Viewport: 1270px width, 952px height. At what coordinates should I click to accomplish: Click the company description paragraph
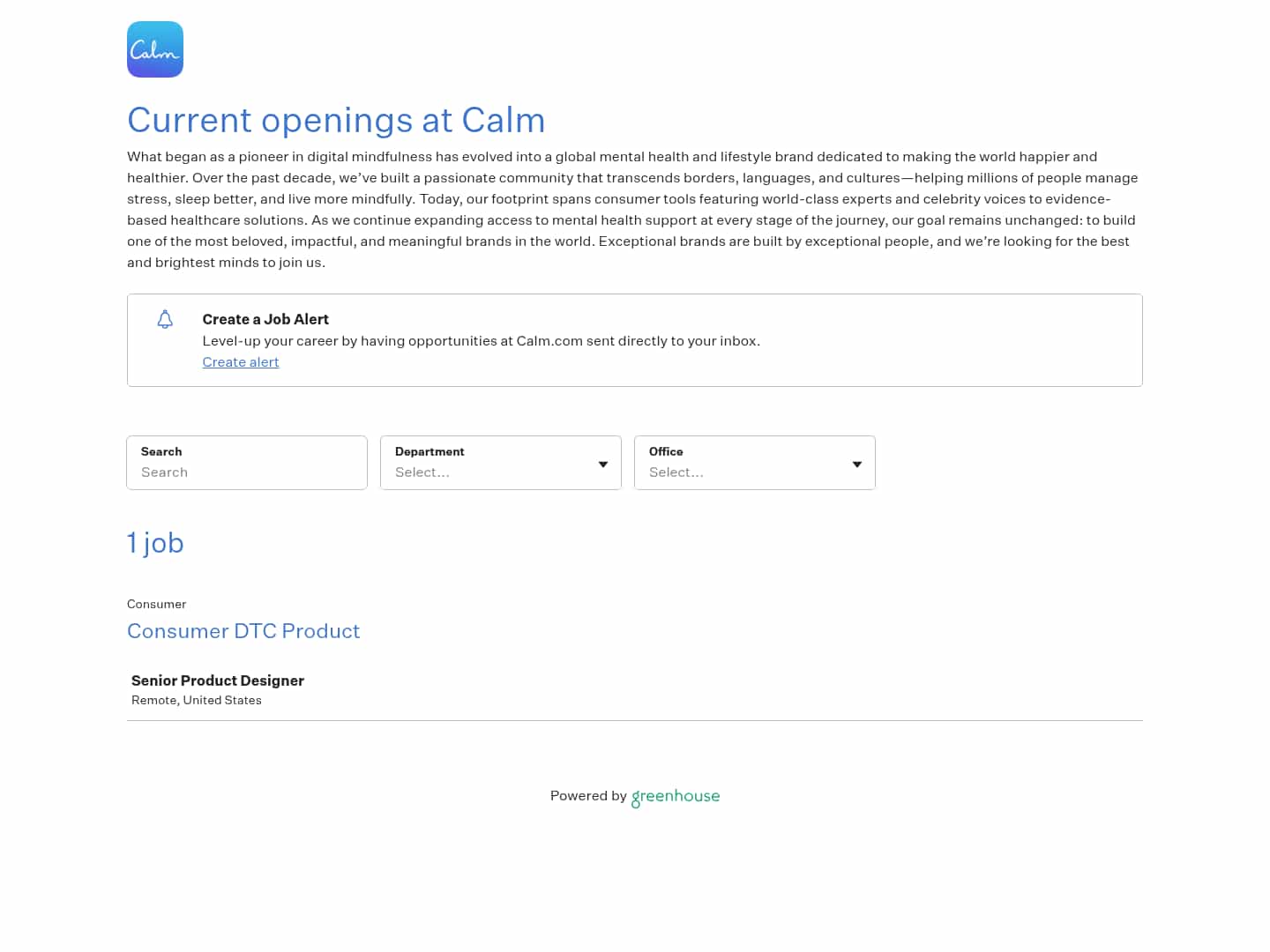click(635, 210)
